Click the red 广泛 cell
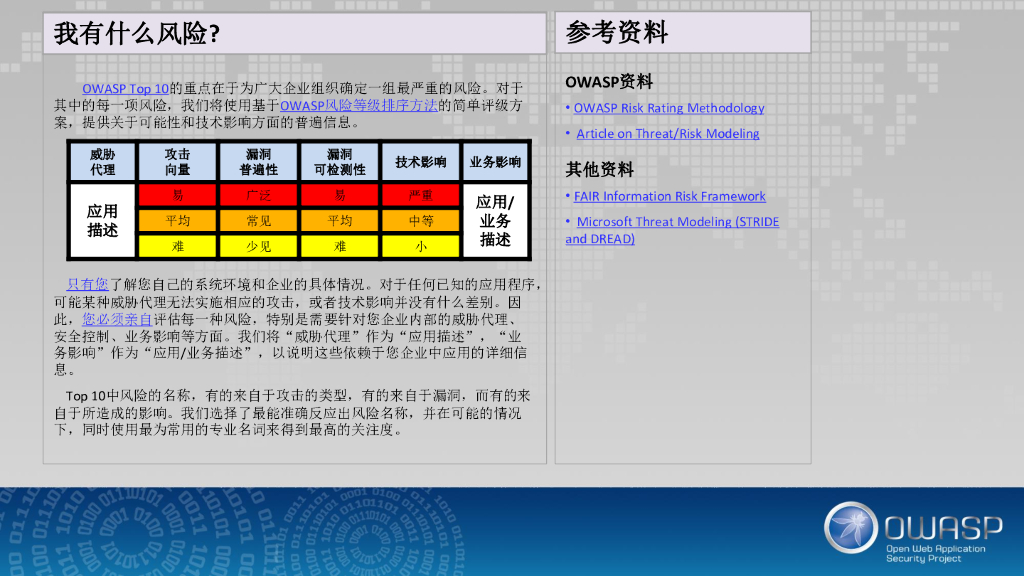Screen dimensions: 1024x576 [x=259, y=195]
